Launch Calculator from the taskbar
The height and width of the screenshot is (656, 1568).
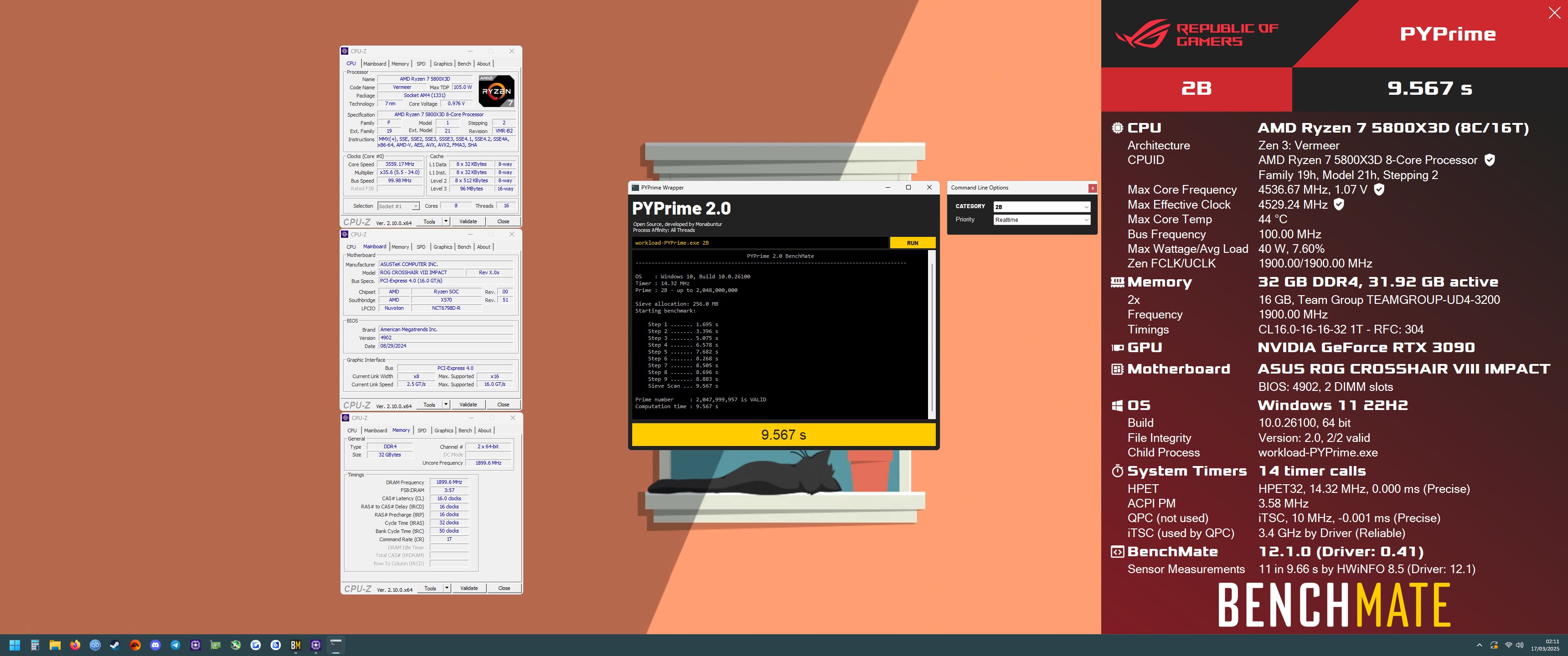[x=35, y=645]
